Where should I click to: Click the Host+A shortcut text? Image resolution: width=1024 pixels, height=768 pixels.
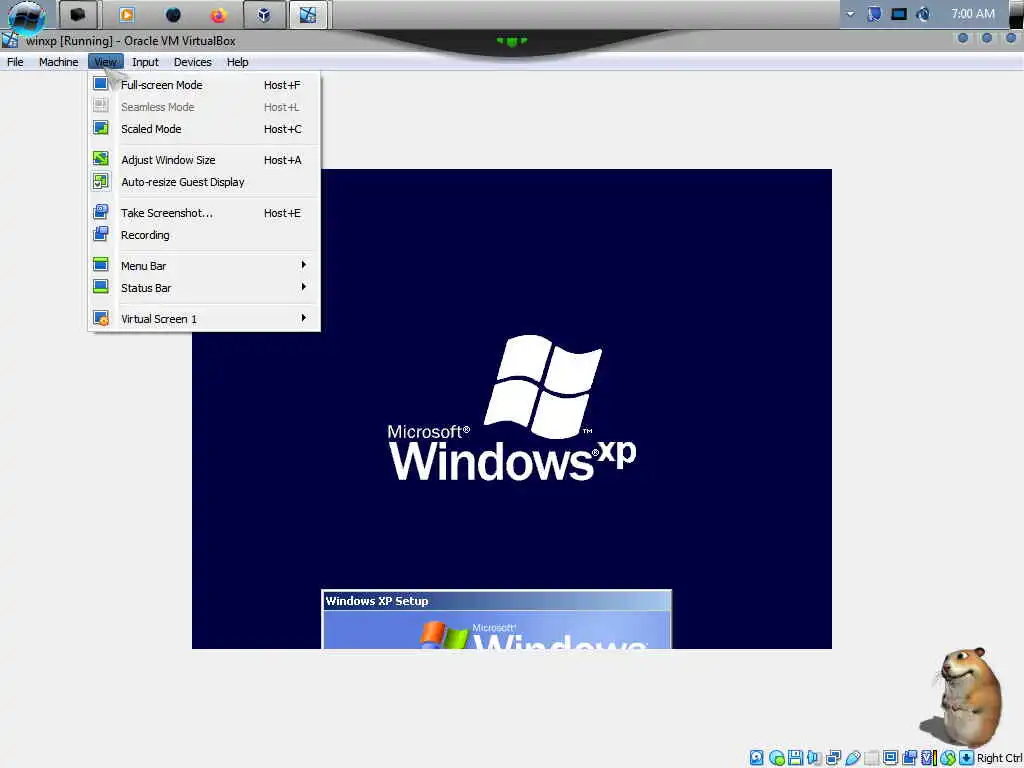click(282, 160)
